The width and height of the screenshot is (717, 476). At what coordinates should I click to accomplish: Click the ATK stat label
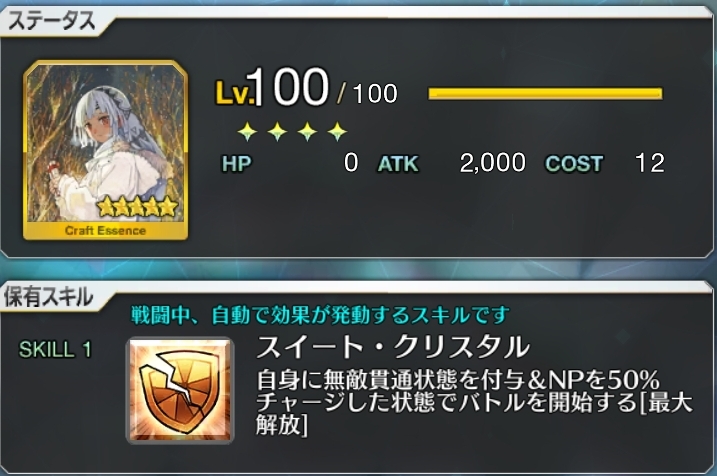(398, 164)
